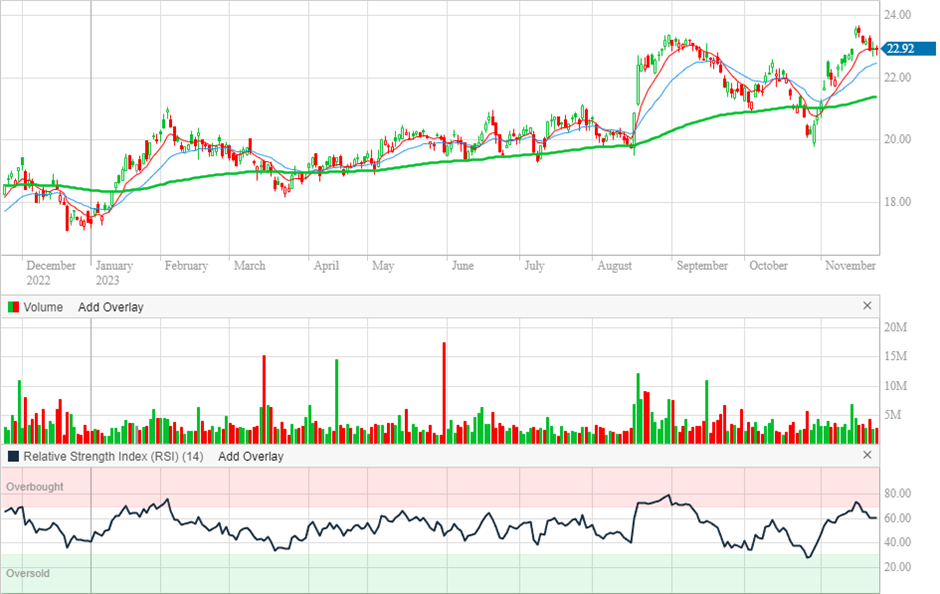
Task: Click the Relative Strength Index (RSI) (14) label
Action: pos(113,456)
